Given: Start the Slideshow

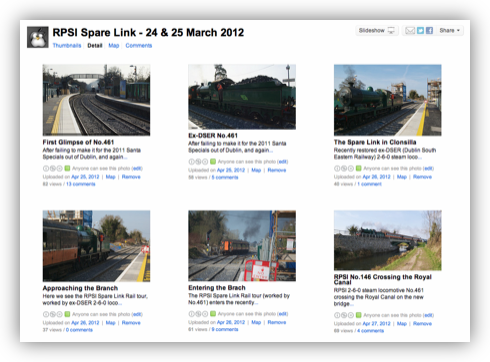Looking at the screenshot, I should coord(377,31).
